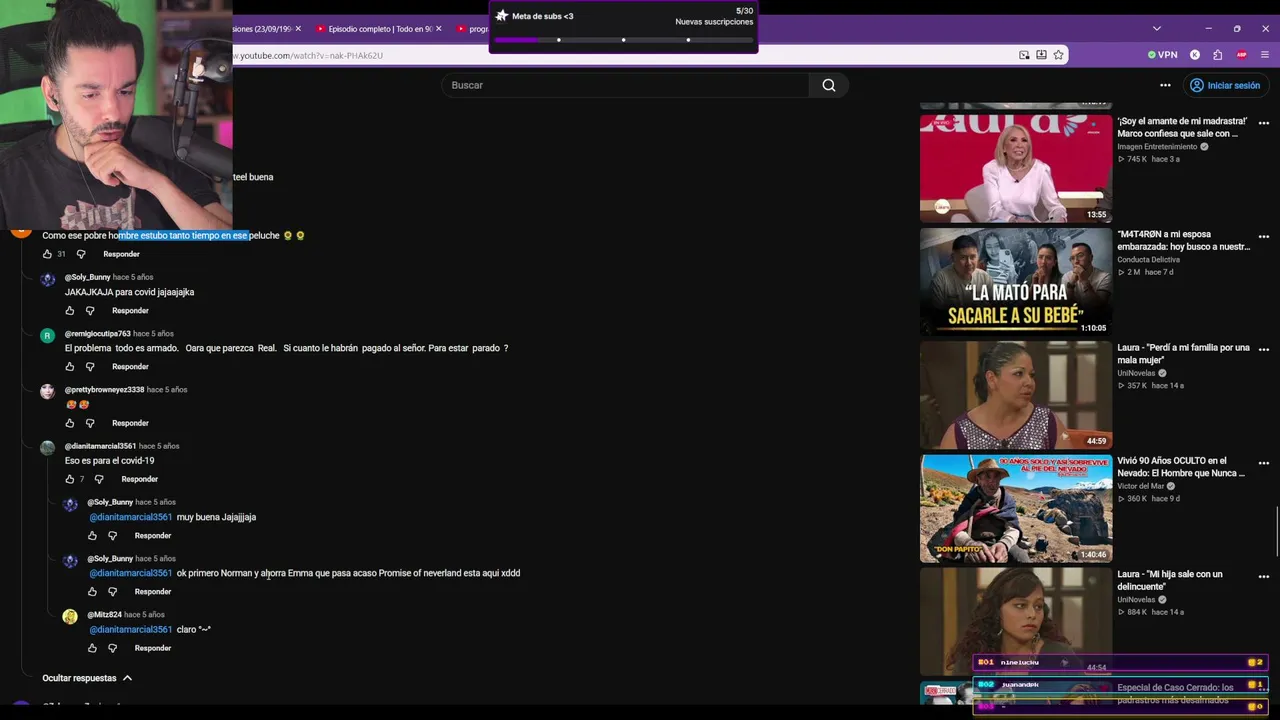Screen dimensions: 1280x720
Task: Like the 'Eso es para el covid-19' comment
Action: coord(70,479)
